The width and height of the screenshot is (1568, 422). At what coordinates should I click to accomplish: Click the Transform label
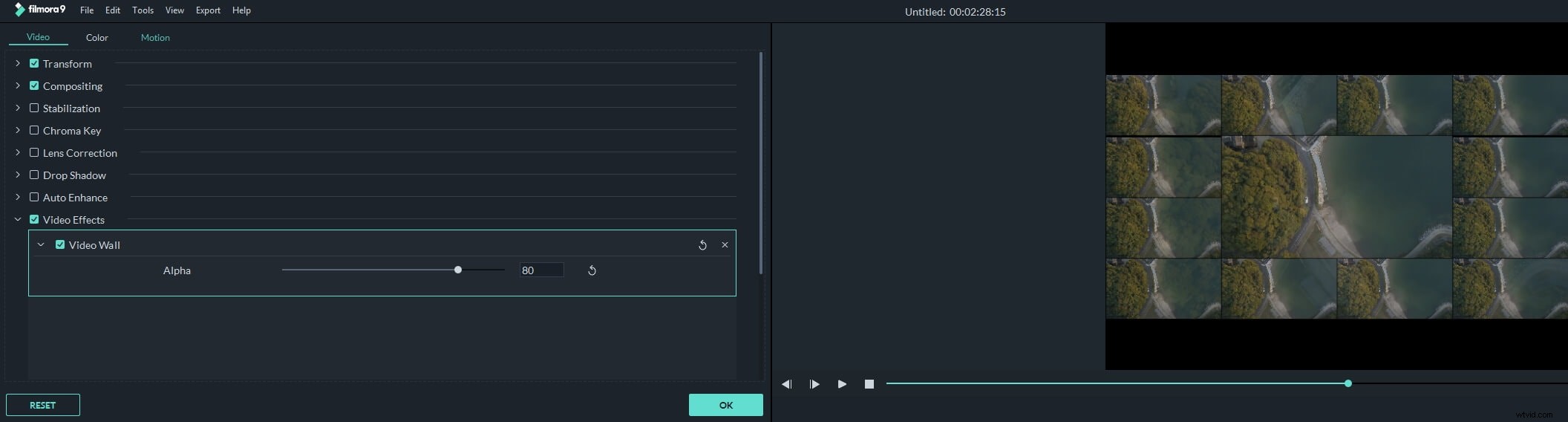point(68,64)
